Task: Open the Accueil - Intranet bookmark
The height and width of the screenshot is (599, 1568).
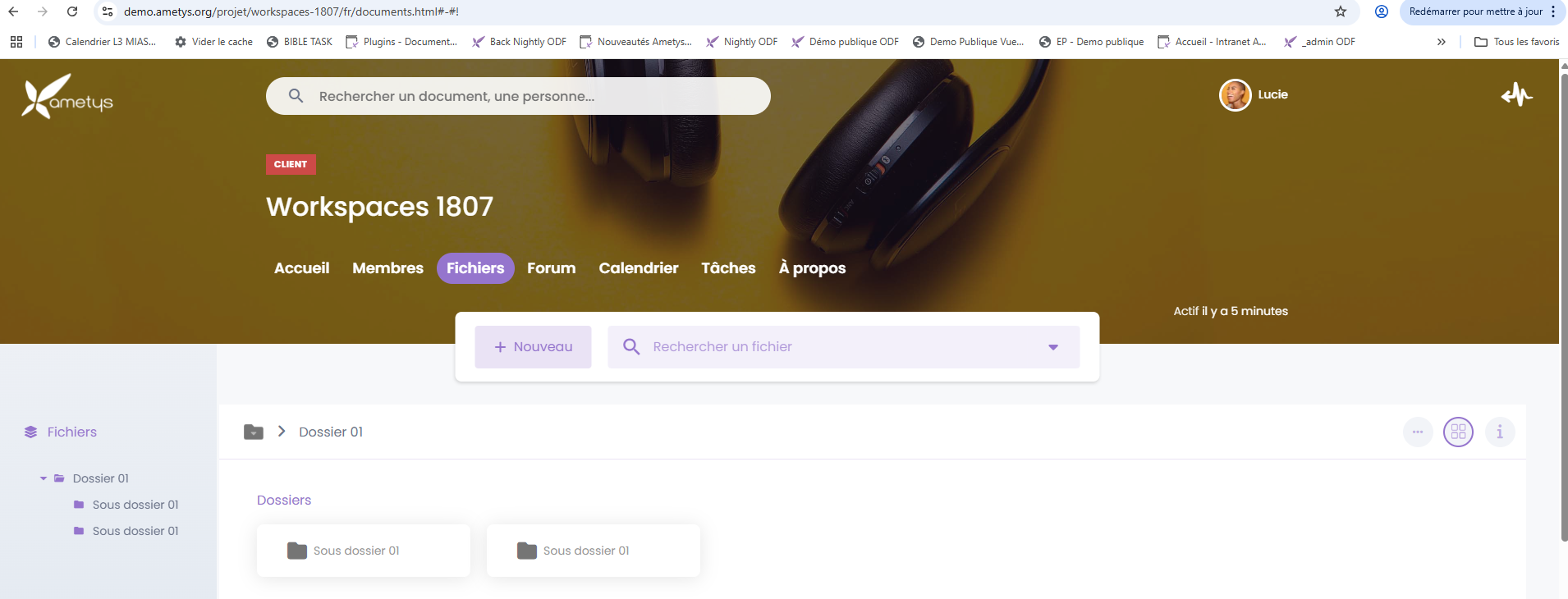Action: tap(1212, 42)
